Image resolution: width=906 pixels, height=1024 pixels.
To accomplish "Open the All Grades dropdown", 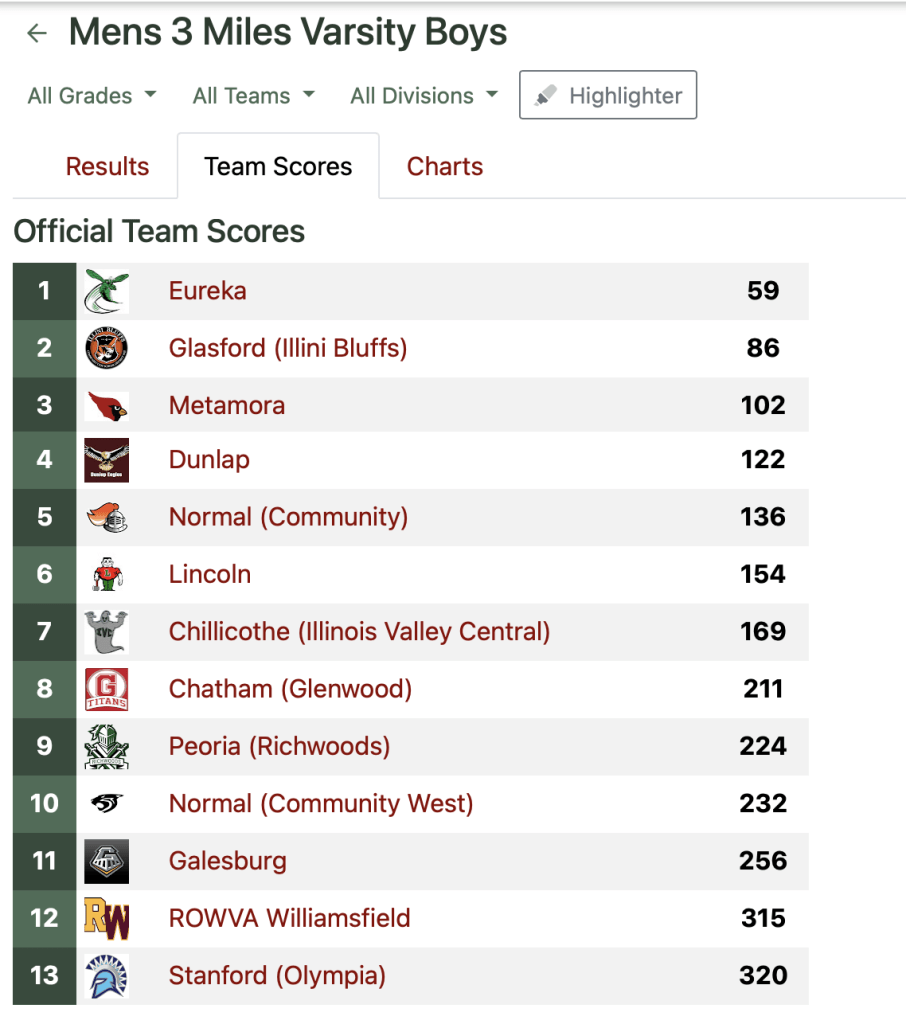I will (x=92, y=96).
